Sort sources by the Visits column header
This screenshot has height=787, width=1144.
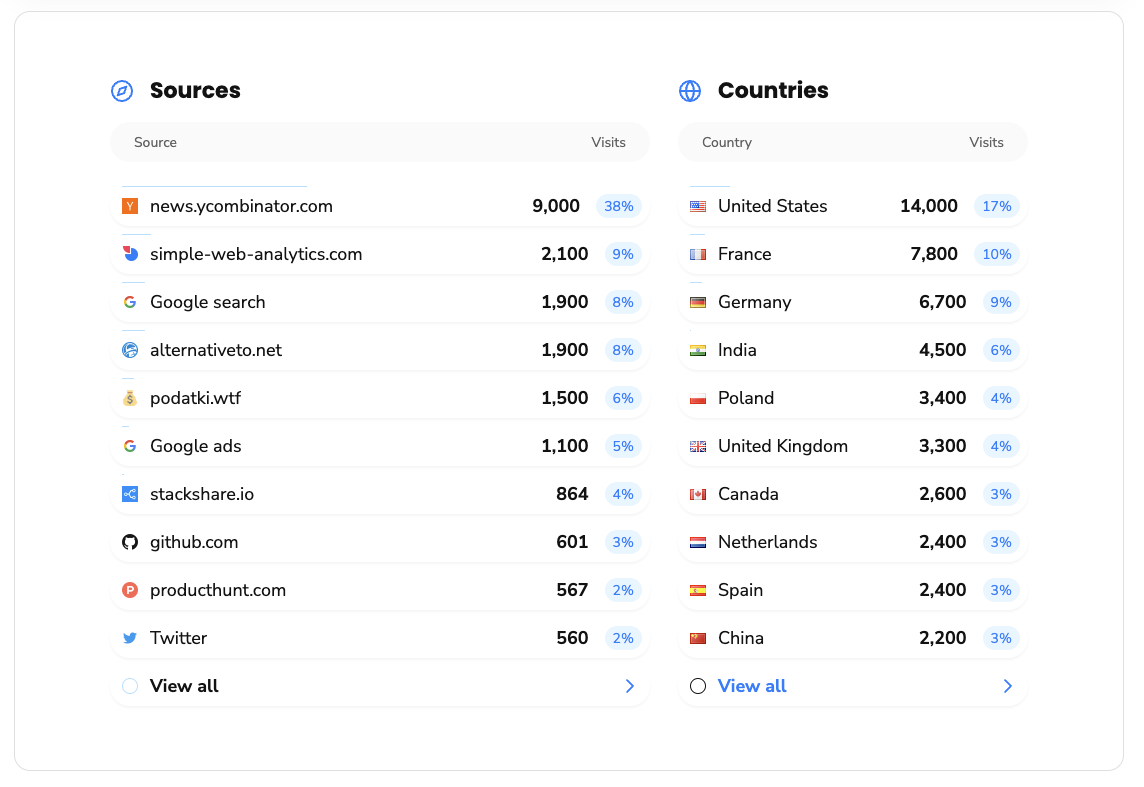(x=608, y=142)
